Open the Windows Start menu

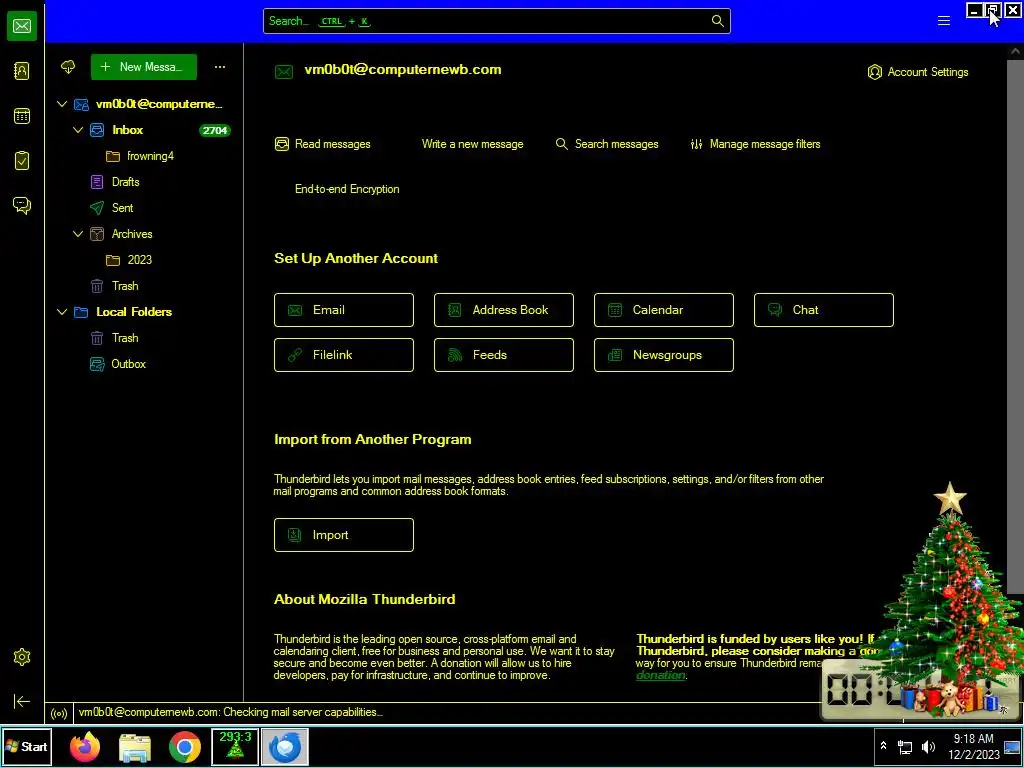coord(27,746)
